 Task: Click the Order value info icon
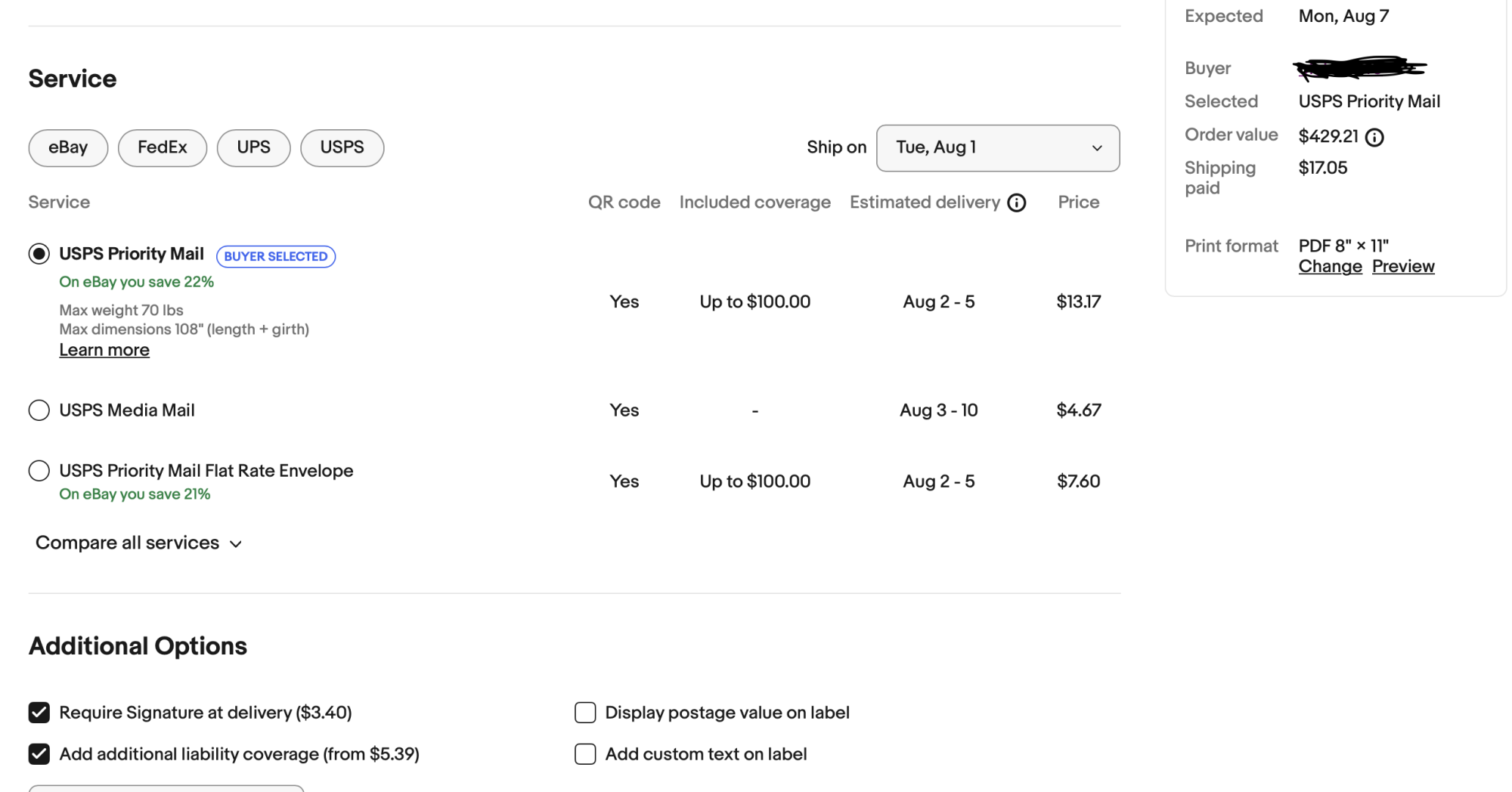click(1374, 137)
